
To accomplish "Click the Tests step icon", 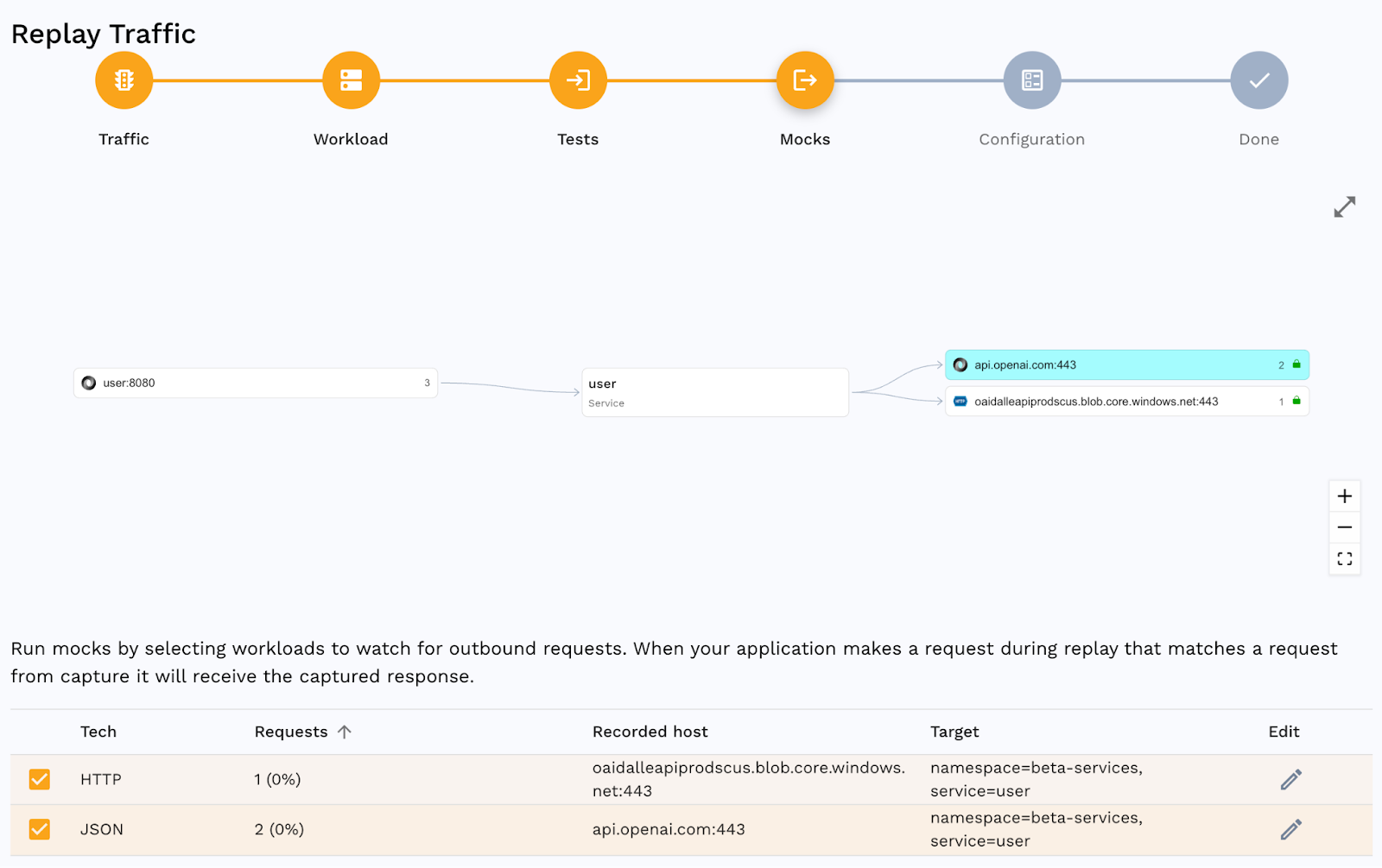I will pos(578,80).
